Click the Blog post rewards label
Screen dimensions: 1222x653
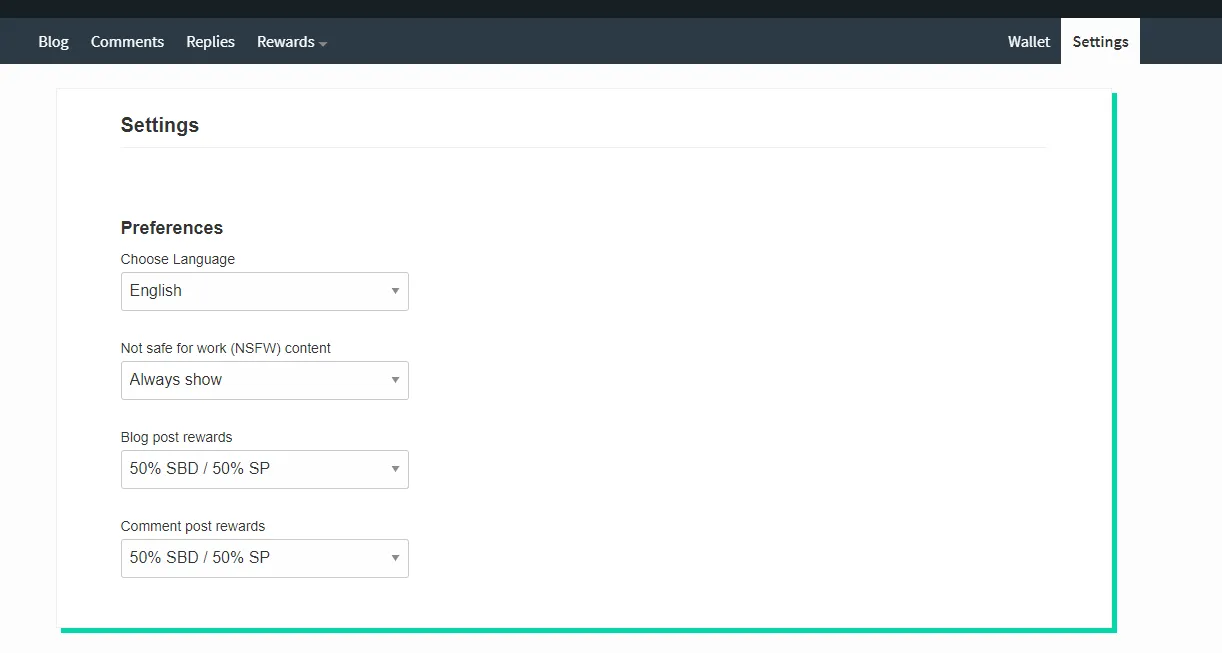177,437
